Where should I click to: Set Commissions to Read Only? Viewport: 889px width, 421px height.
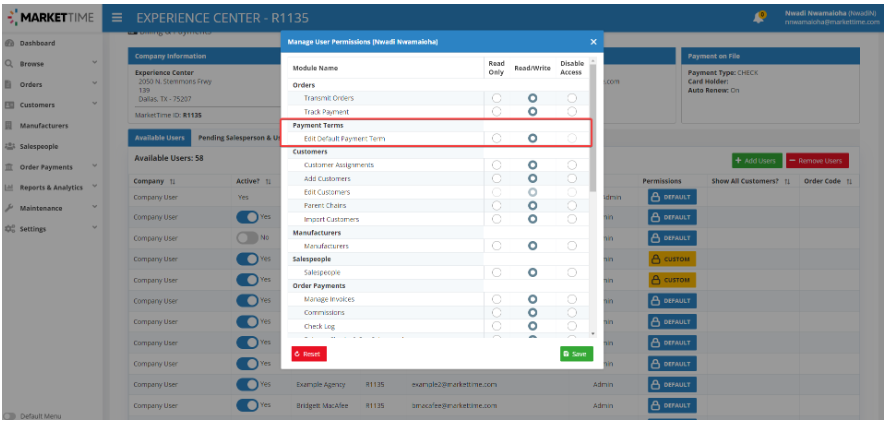tap(497, 313)
